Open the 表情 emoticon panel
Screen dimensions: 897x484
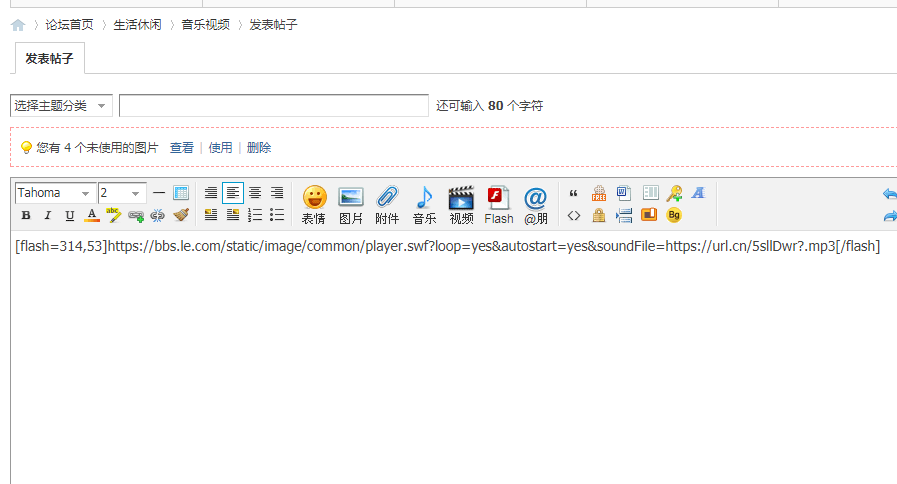(314, 205)
